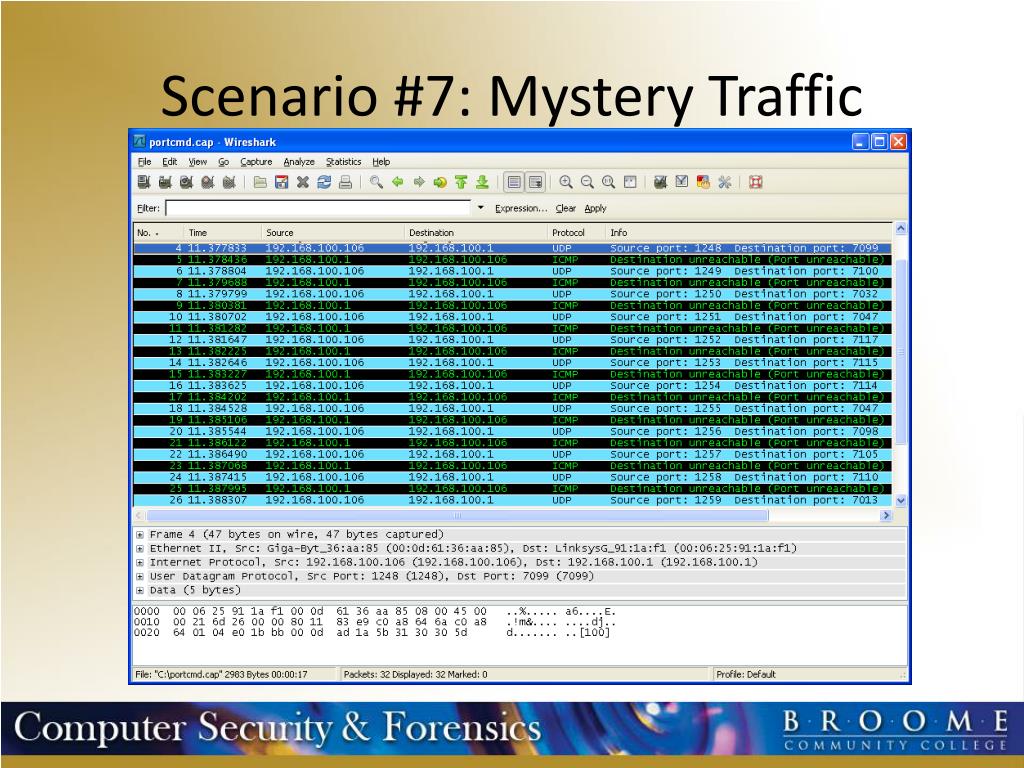Open a capture file folder icon
The image size is (1024, 768).
coord(260,182)
